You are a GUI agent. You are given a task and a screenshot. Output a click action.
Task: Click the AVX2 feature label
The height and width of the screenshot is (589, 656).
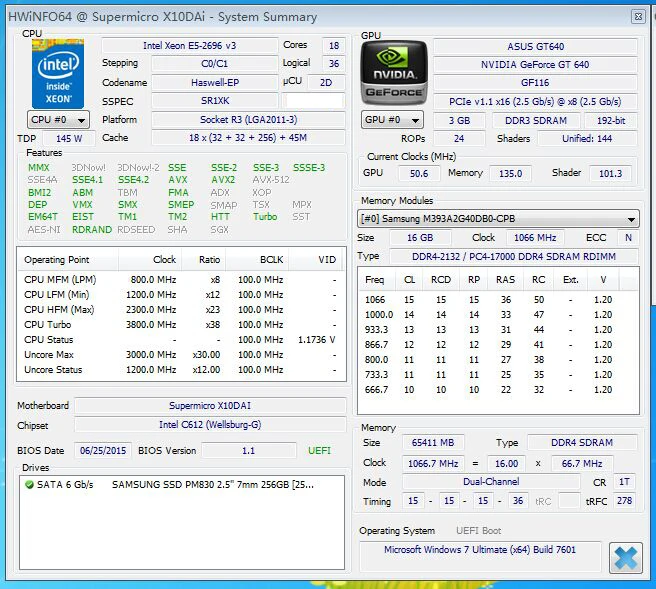tap(223, 180)
